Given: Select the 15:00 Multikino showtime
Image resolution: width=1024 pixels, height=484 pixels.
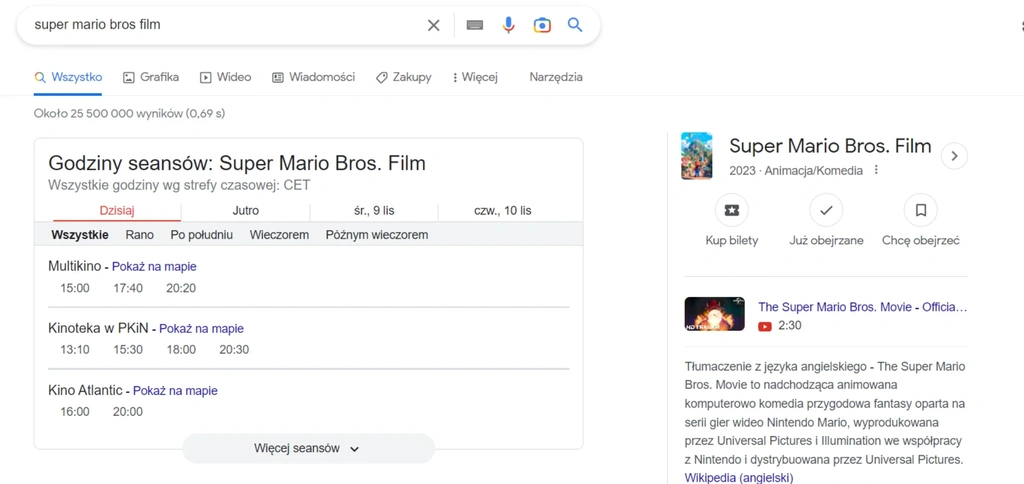Looking at the screenshot, I should 74,288.
